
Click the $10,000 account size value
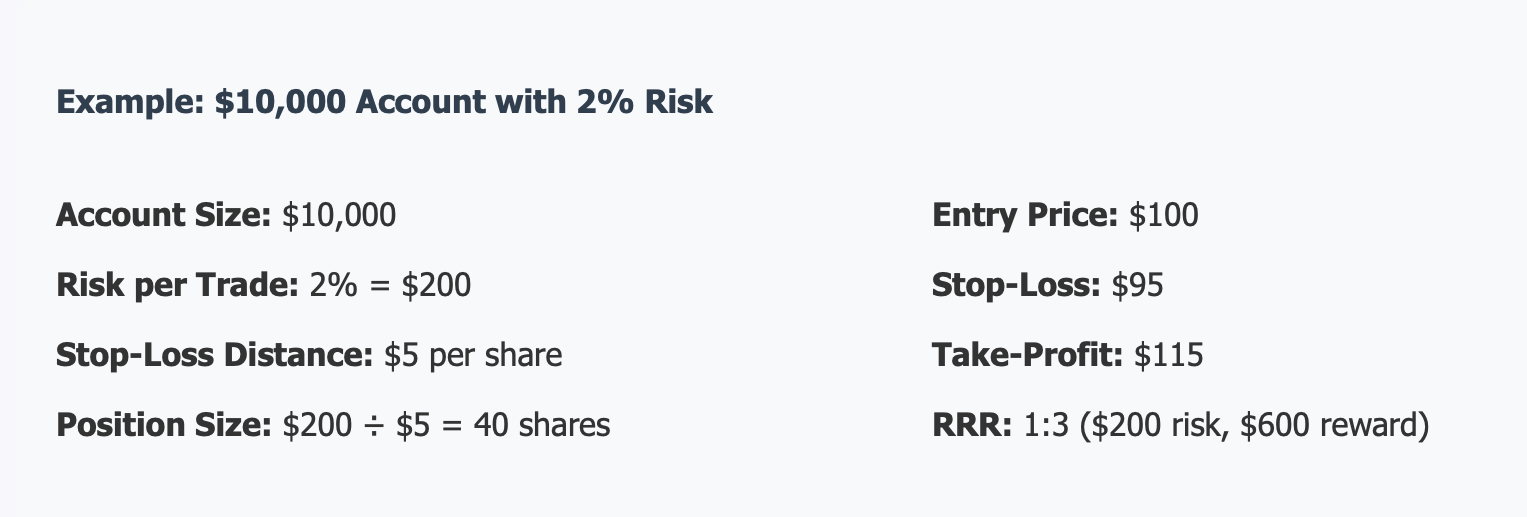[339, 215]
